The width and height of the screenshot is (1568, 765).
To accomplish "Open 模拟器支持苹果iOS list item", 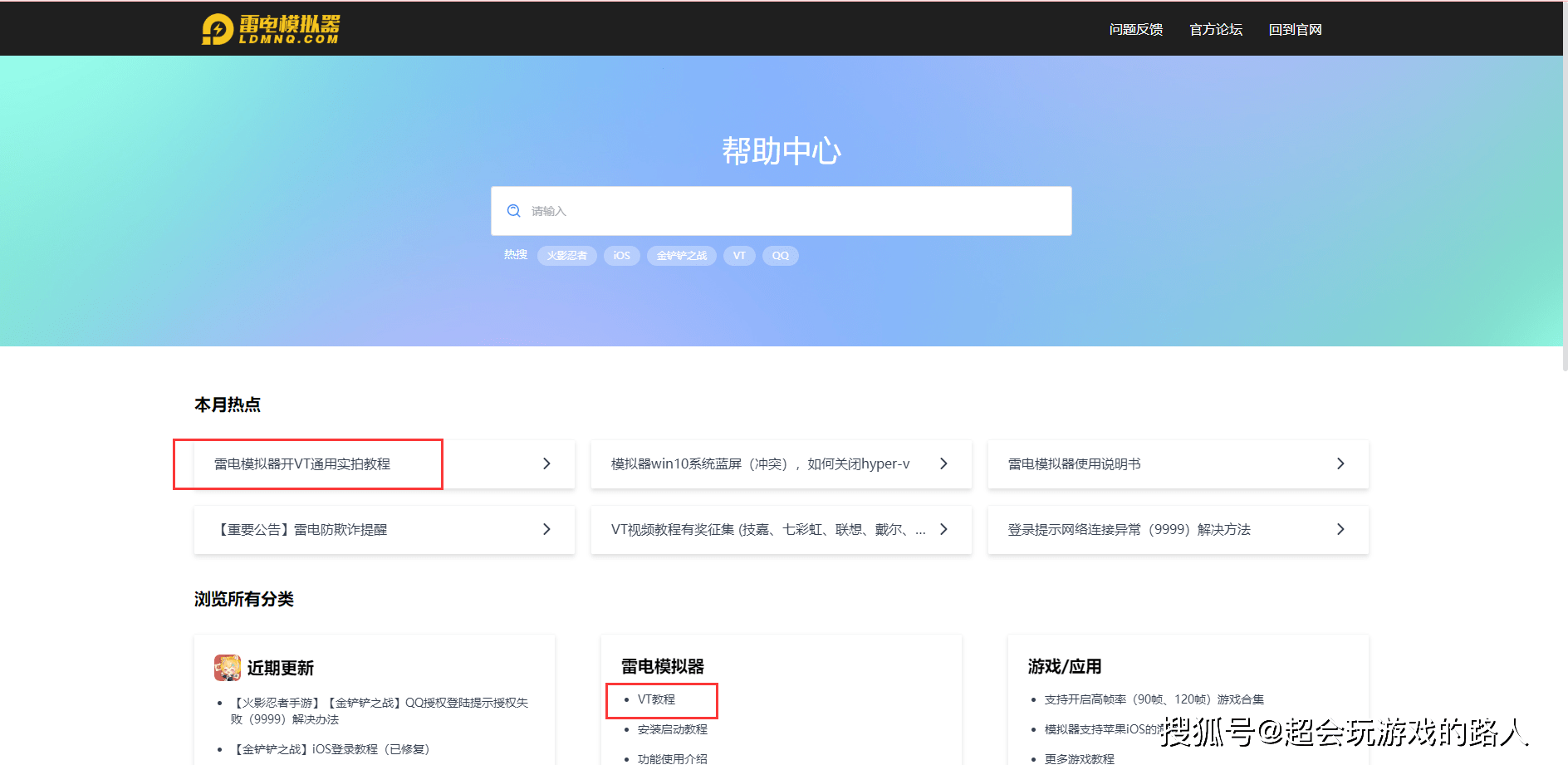I will (1103, 729).
